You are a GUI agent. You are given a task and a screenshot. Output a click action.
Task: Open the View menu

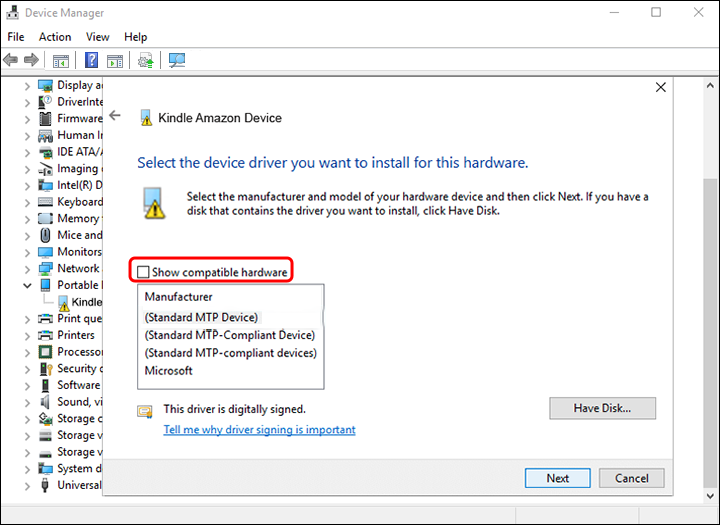tap(98, 37)
